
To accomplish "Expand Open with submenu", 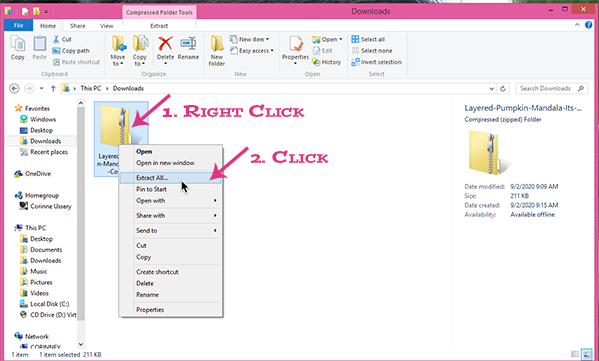I will (170, 201).
